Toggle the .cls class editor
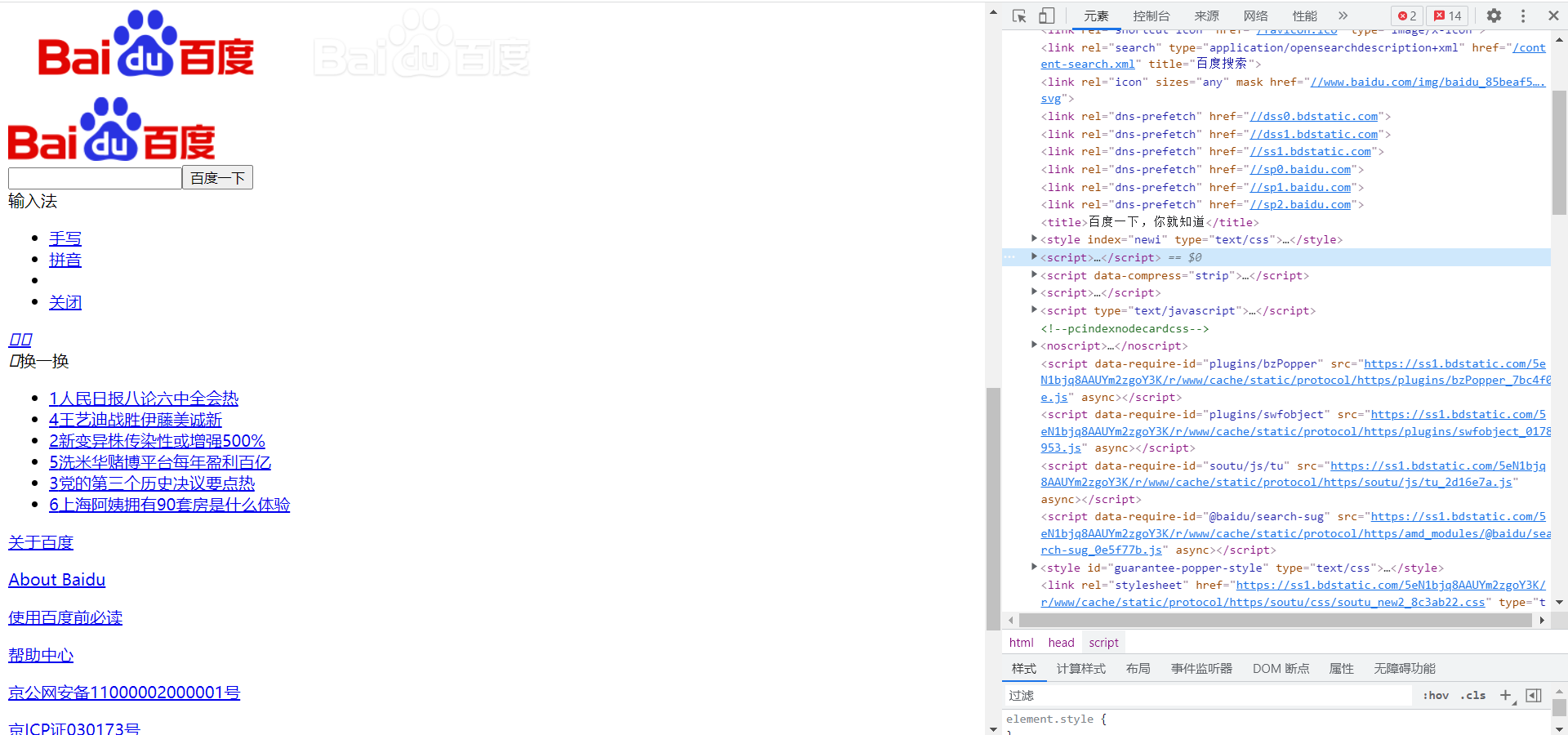Image resolution: width=1568 pixels, height=735 pixels. 1473,695
